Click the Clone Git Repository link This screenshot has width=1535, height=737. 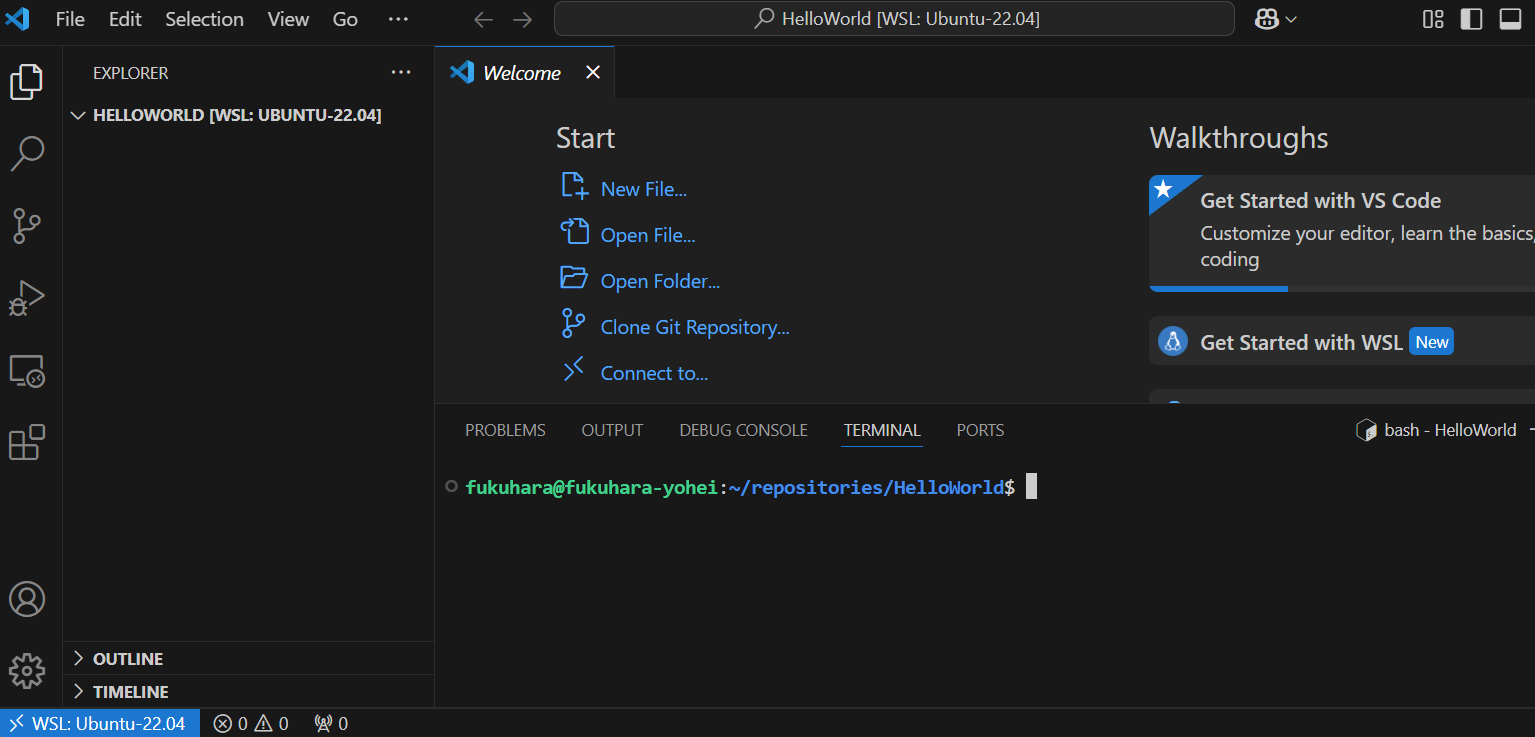coord(694,327)
